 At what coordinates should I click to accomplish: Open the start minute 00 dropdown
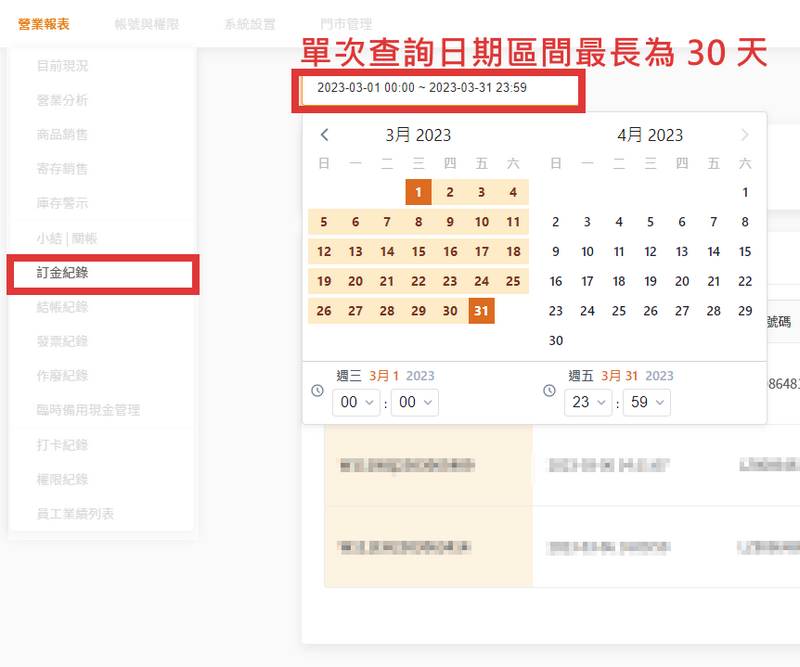tap(414, 402)
